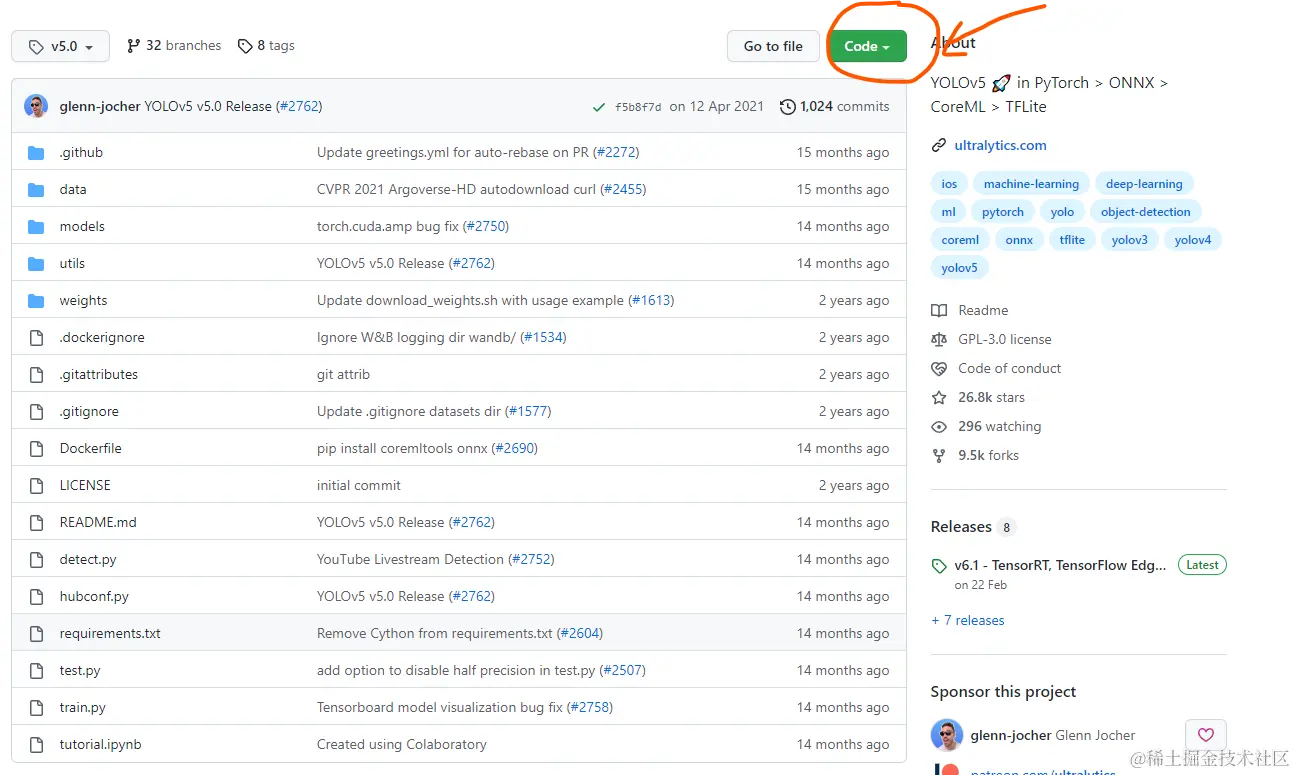Open the 1,024 commits history
1296x775 pixels.
(x=834, y=106)
